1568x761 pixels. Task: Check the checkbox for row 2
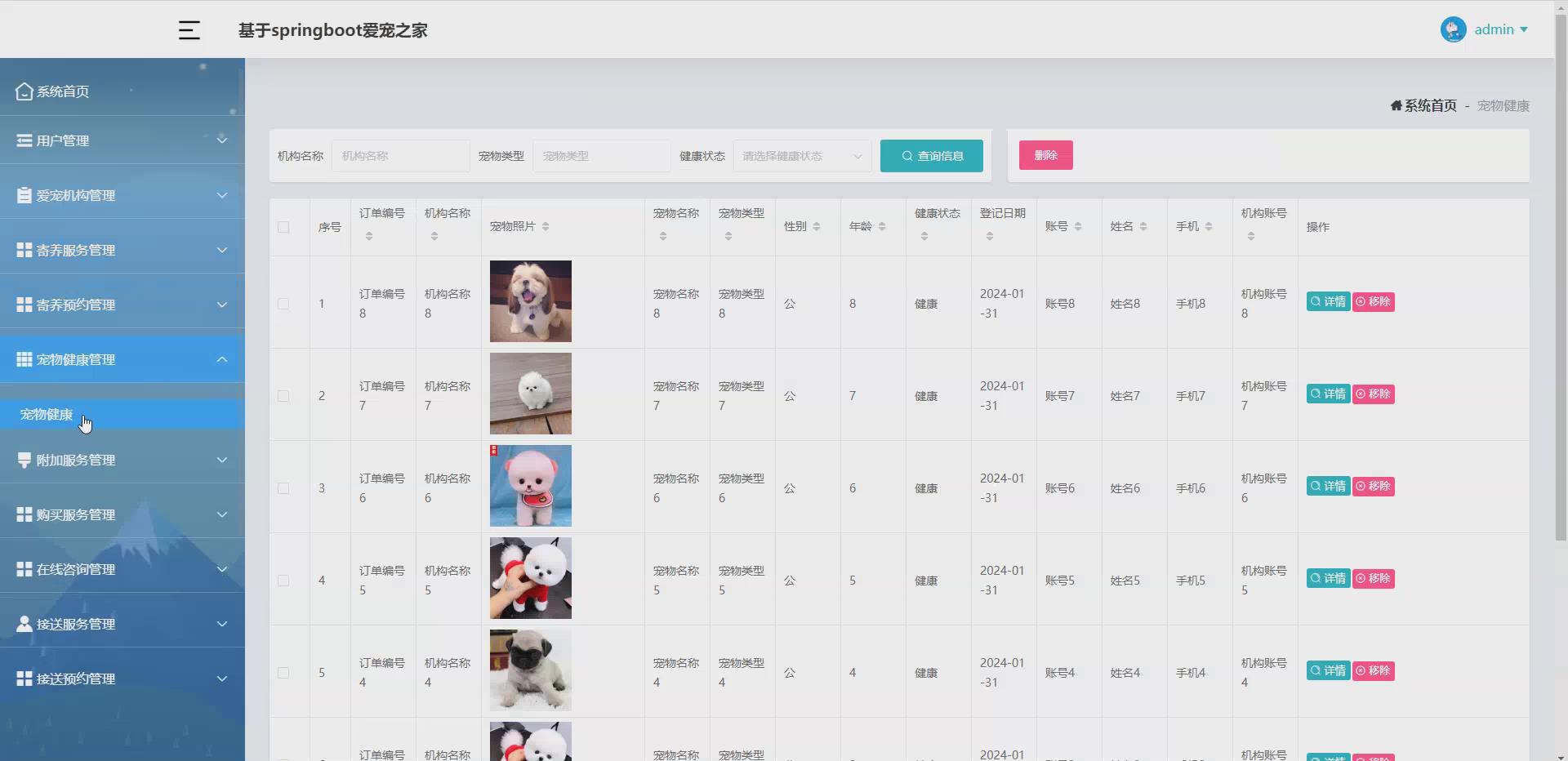[x=283, y=396]
